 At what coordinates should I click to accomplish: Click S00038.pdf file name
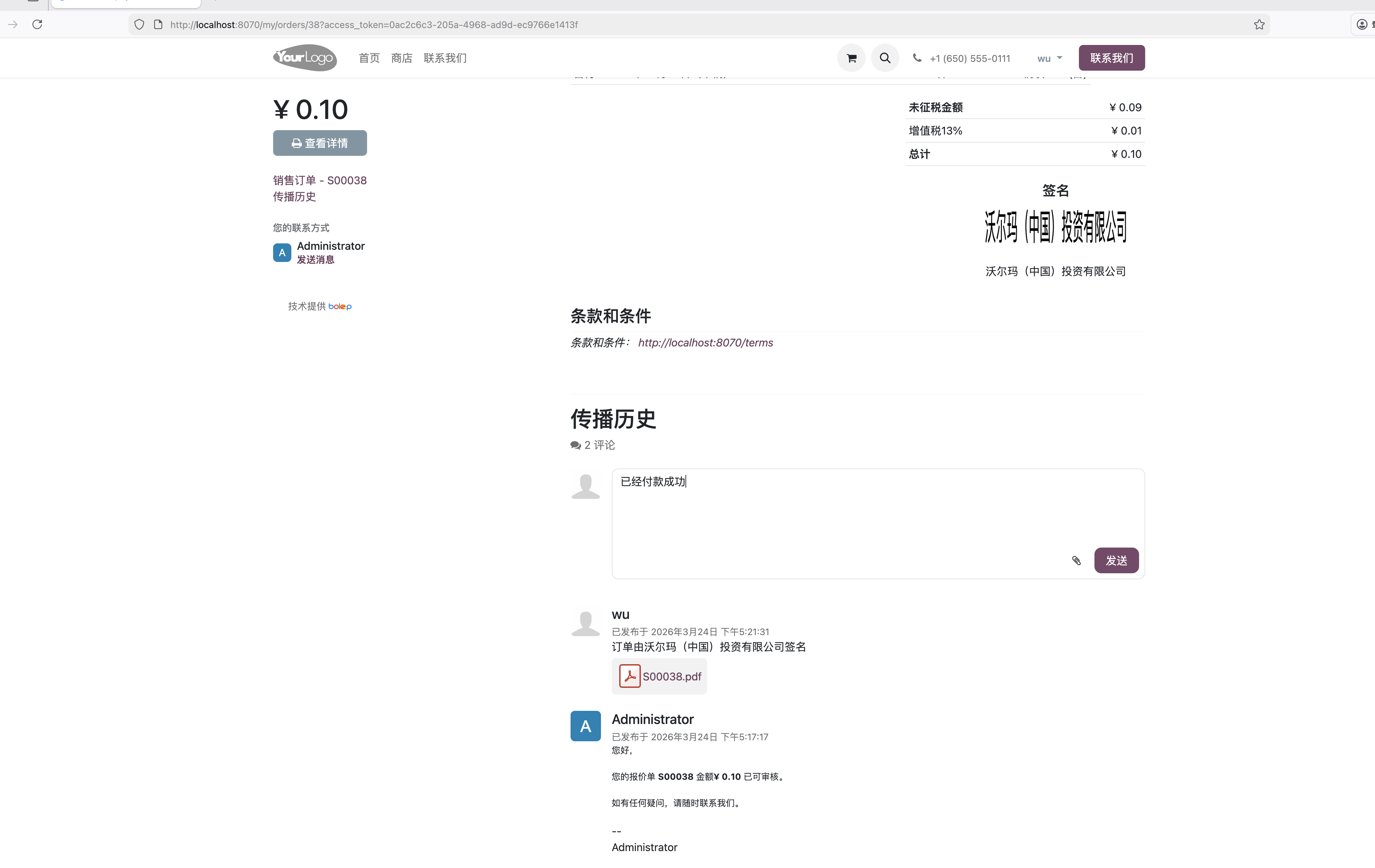[672, 677]
